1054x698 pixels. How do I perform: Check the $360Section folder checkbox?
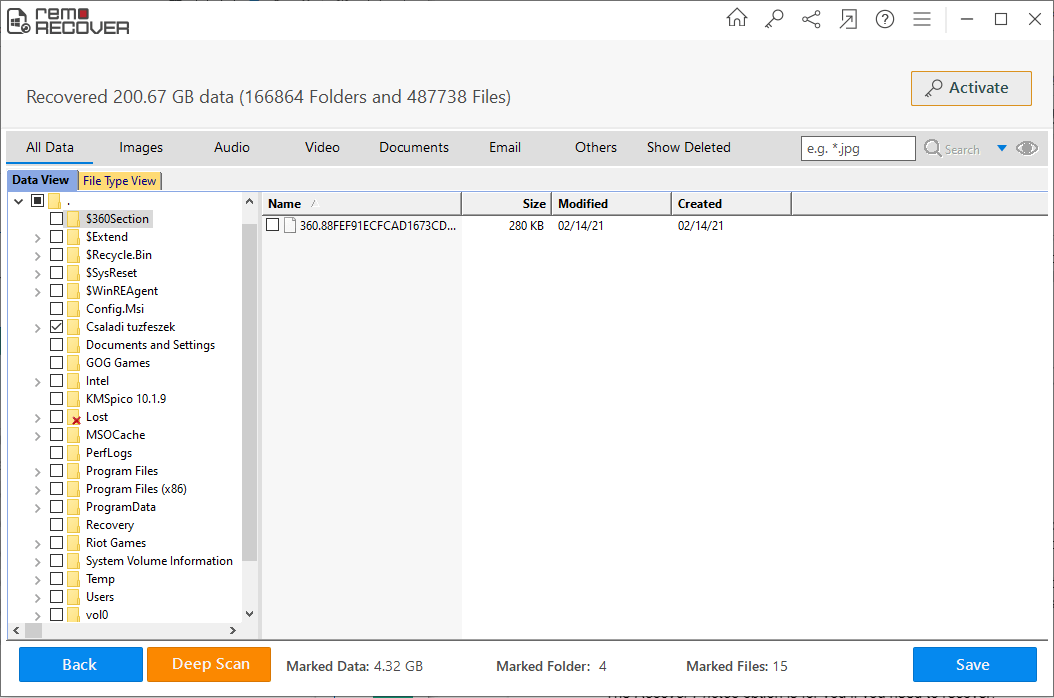pos(56,219)
